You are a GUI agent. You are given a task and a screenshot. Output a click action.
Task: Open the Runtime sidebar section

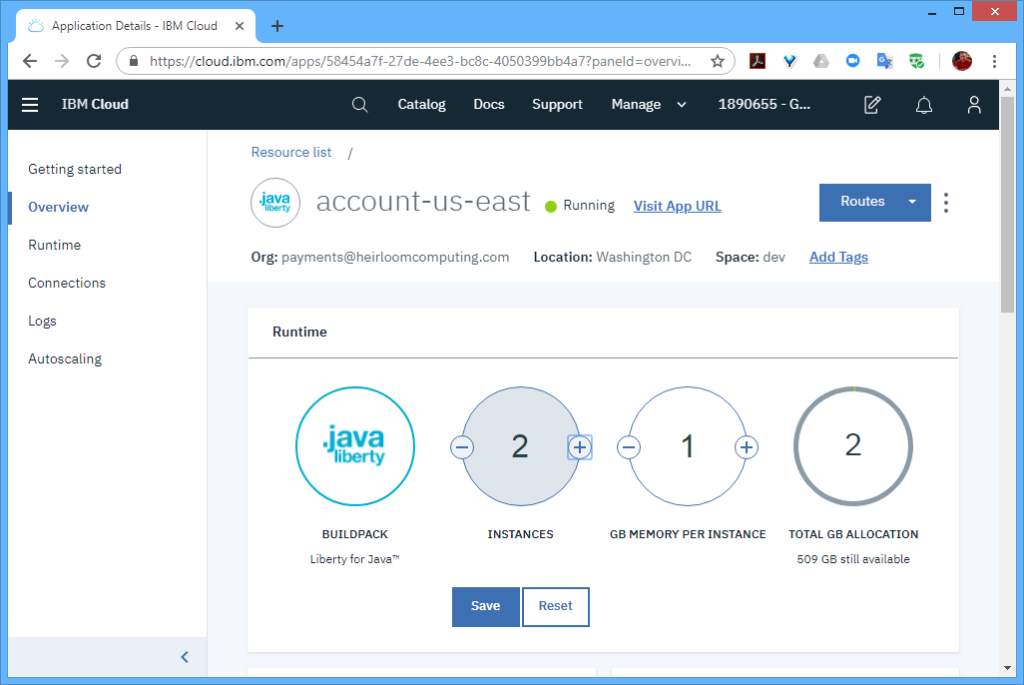click(x=54, y=245)
